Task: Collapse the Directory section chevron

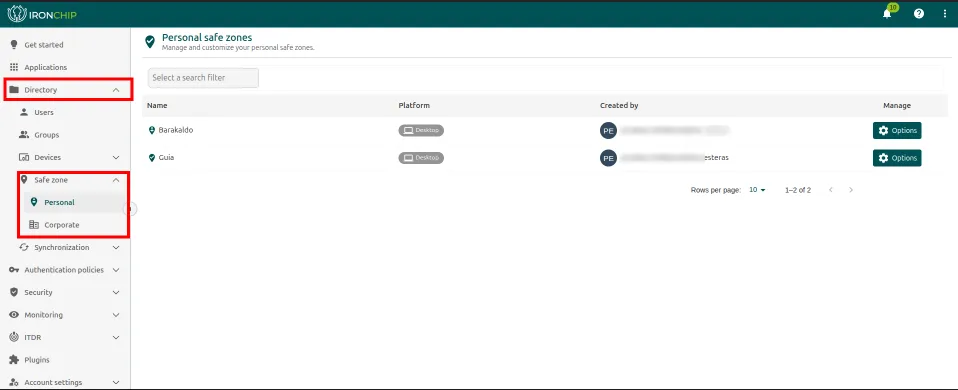Action: (116, 90)
